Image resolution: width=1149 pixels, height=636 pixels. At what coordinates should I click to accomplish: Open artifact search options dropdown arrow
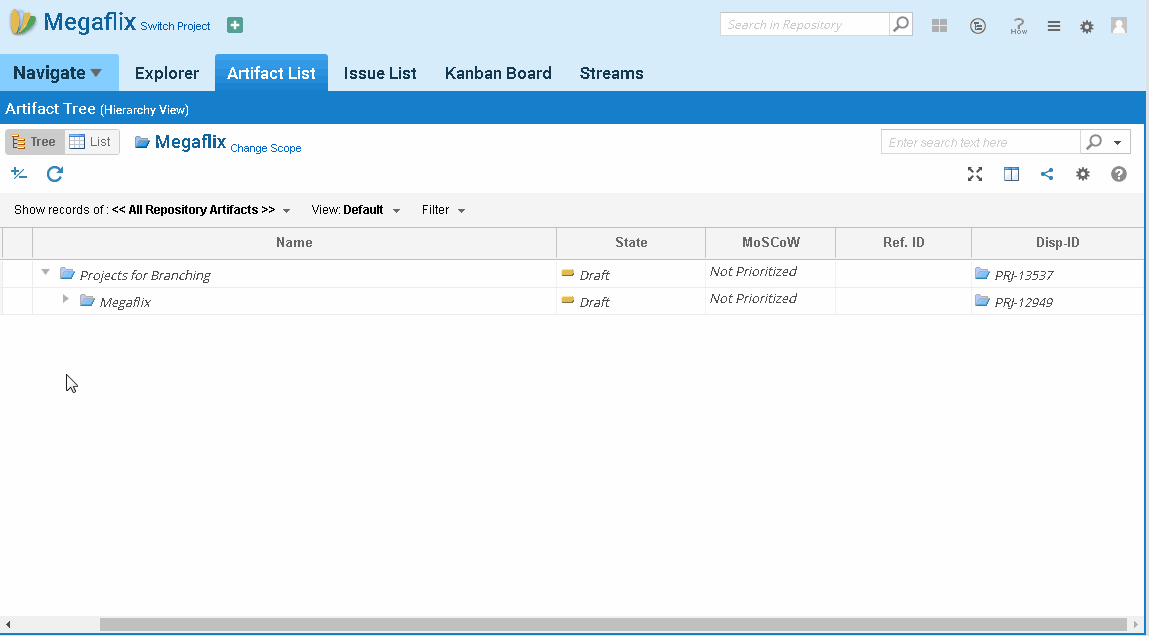(1117, 143)
